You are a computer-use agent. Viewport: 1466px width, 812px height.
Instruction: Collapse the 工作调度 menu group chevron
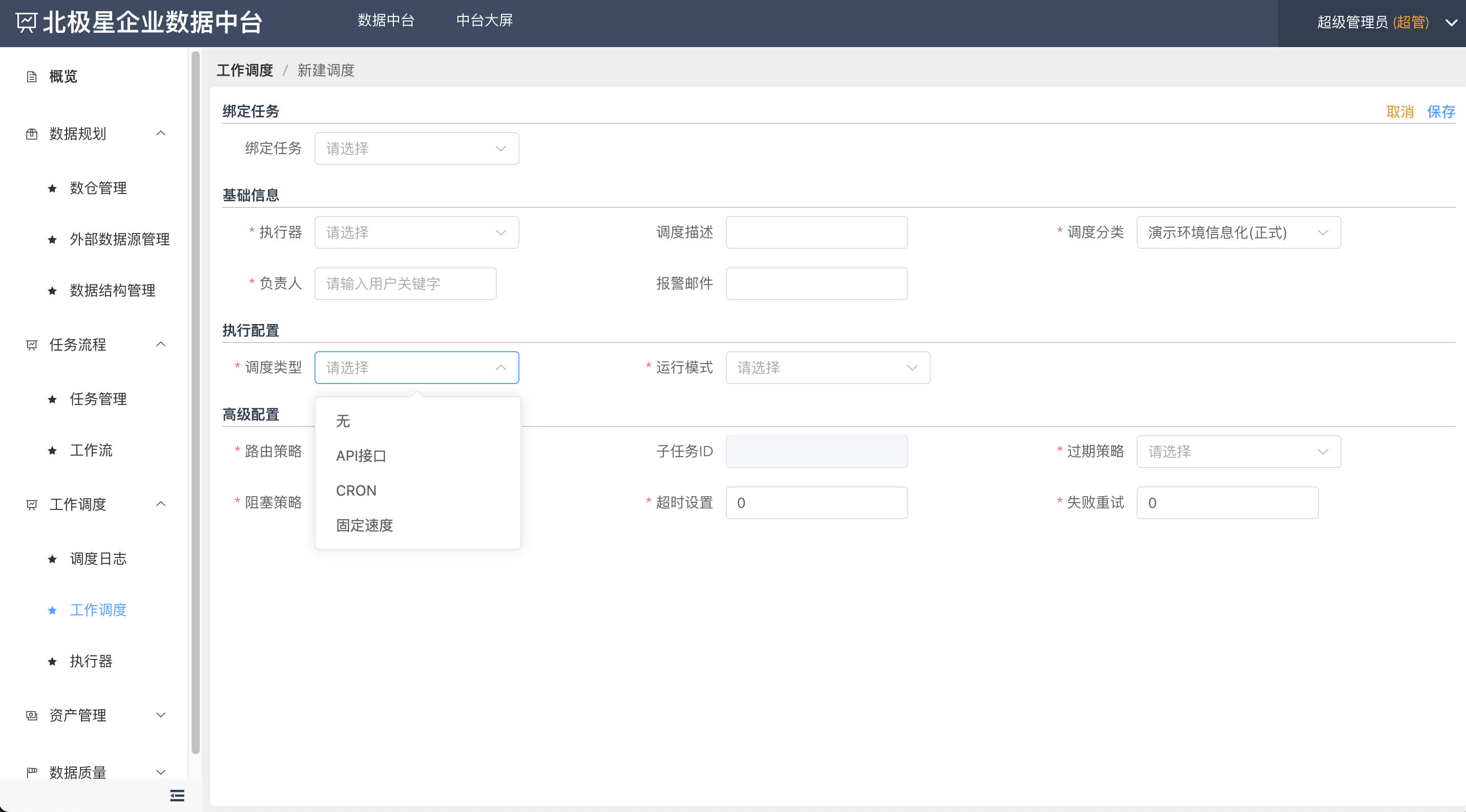(161, 504)
